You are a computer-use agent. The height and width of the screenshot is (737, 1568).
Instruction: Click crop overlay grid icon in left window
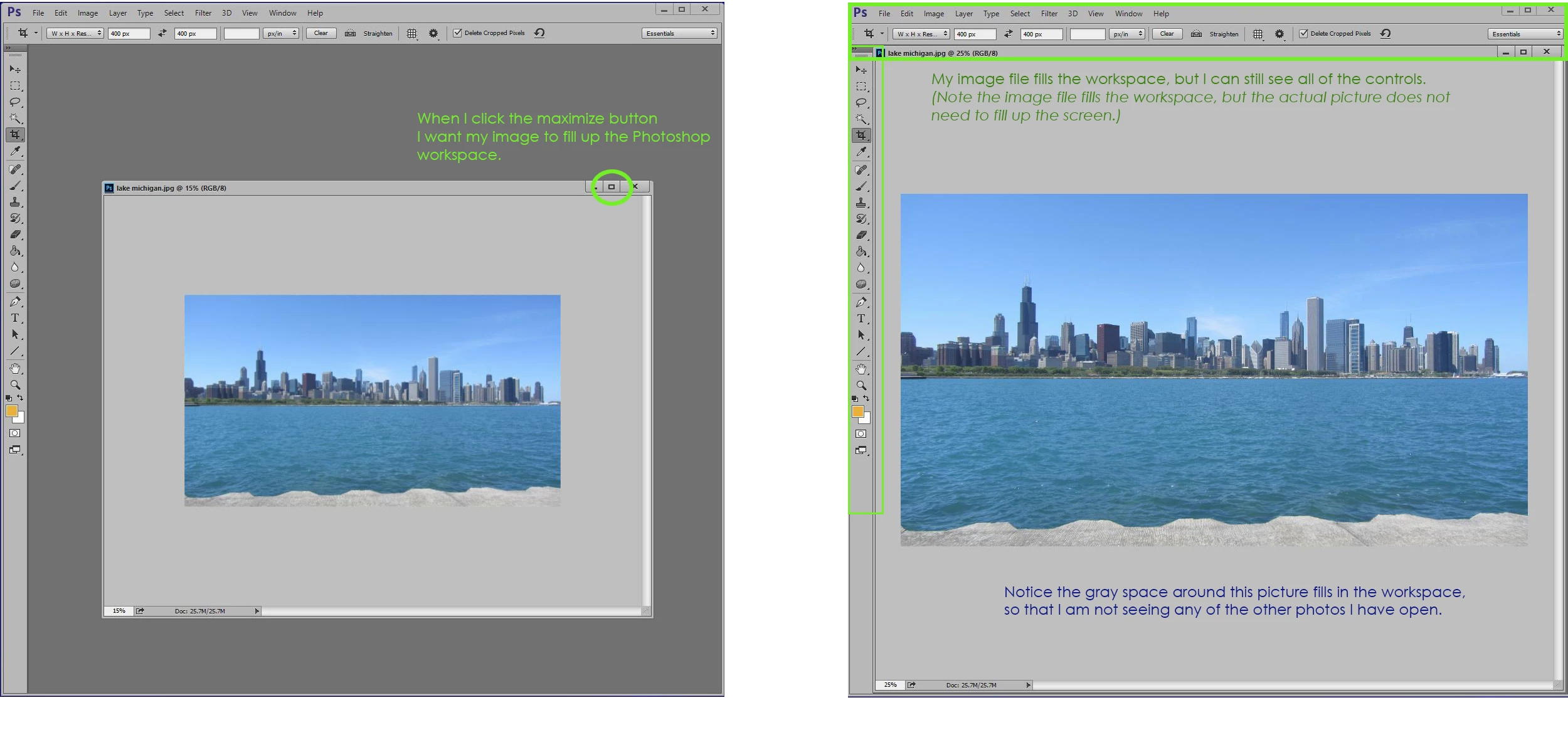point(411,33)
